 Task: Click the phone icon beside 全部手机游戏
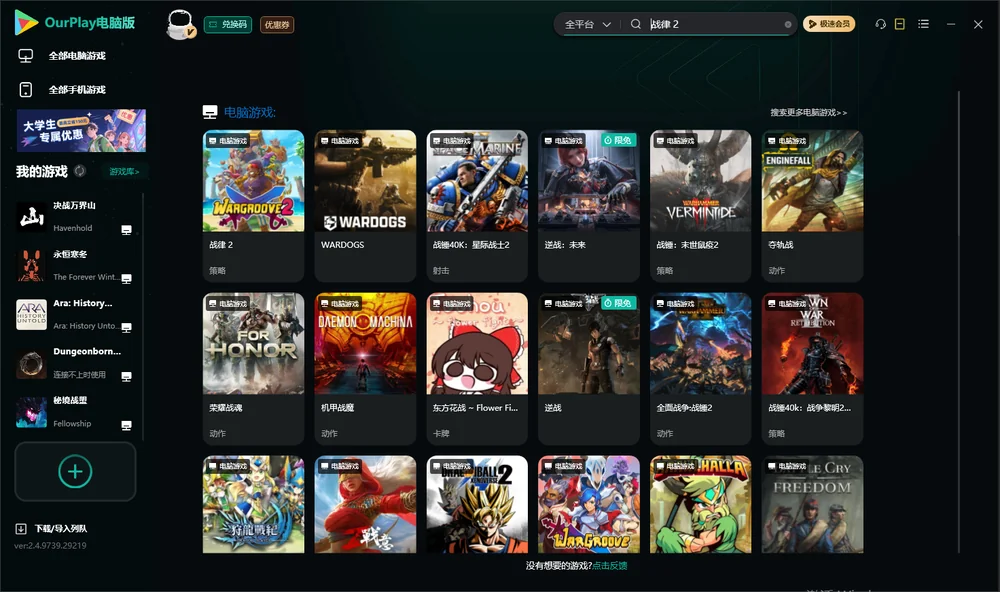tap(26, 90)
